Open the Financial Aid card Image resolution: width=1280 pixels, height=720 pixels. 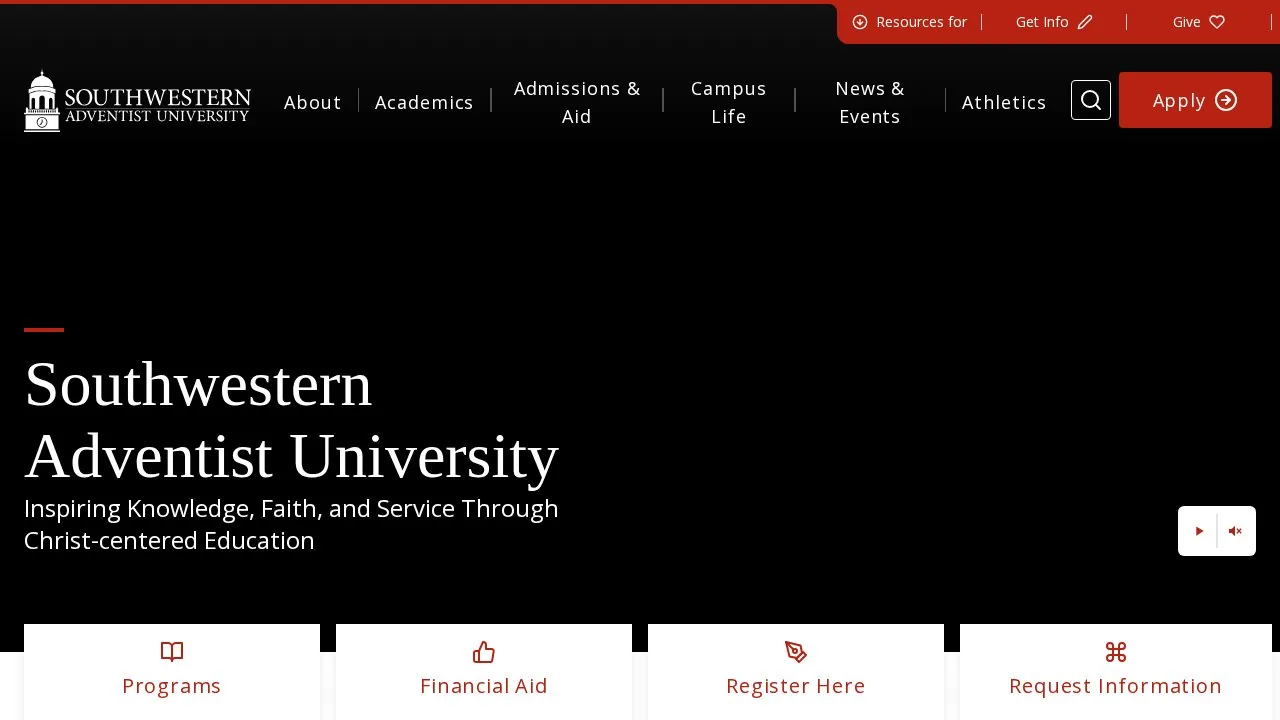484,672
